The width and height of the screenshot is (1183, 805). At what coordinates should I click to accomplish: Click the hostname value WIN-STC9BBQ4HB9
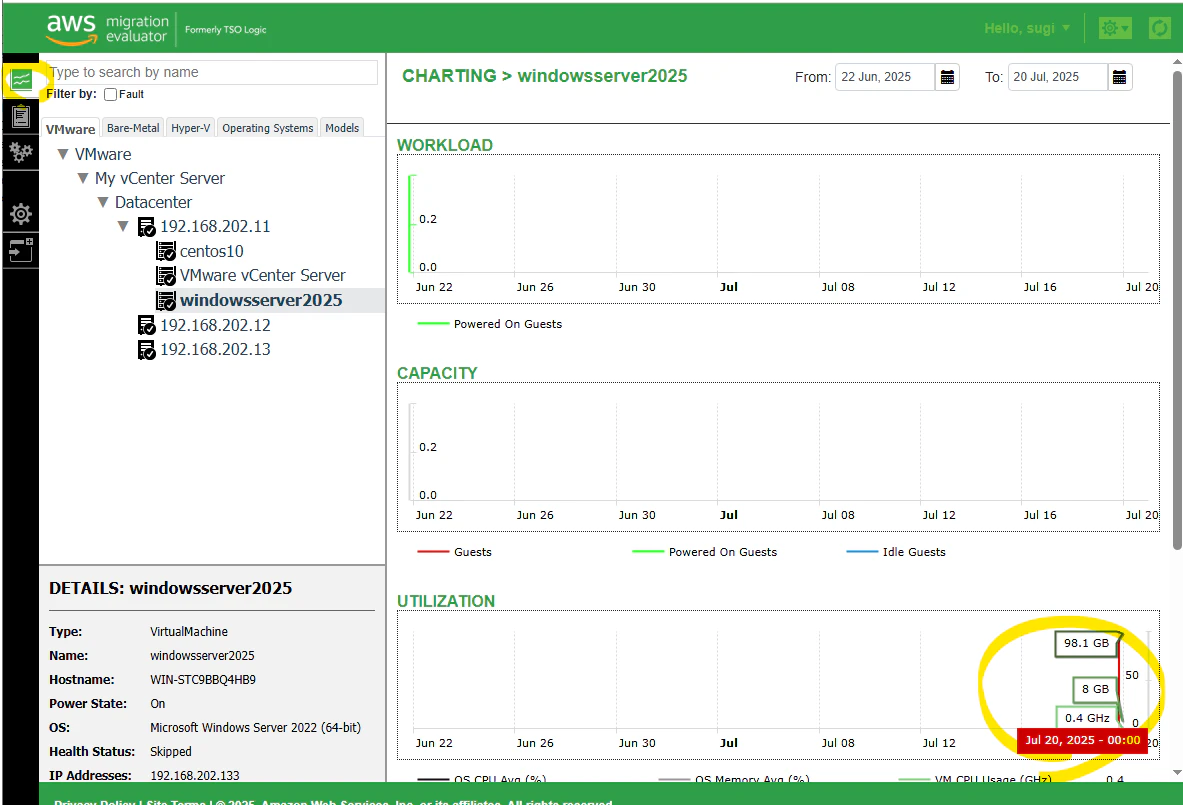pos(203,680)
